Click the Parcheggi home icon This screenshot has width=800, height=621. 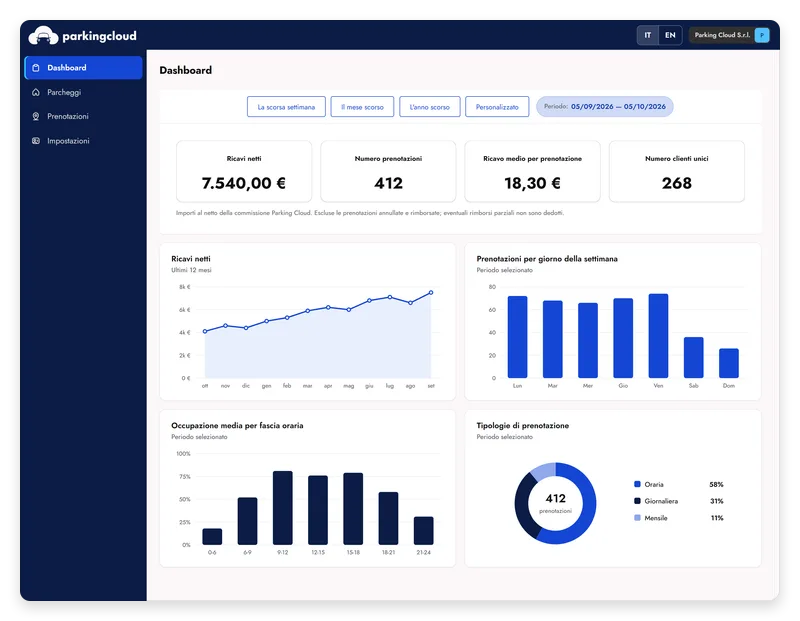coord(36,92)
